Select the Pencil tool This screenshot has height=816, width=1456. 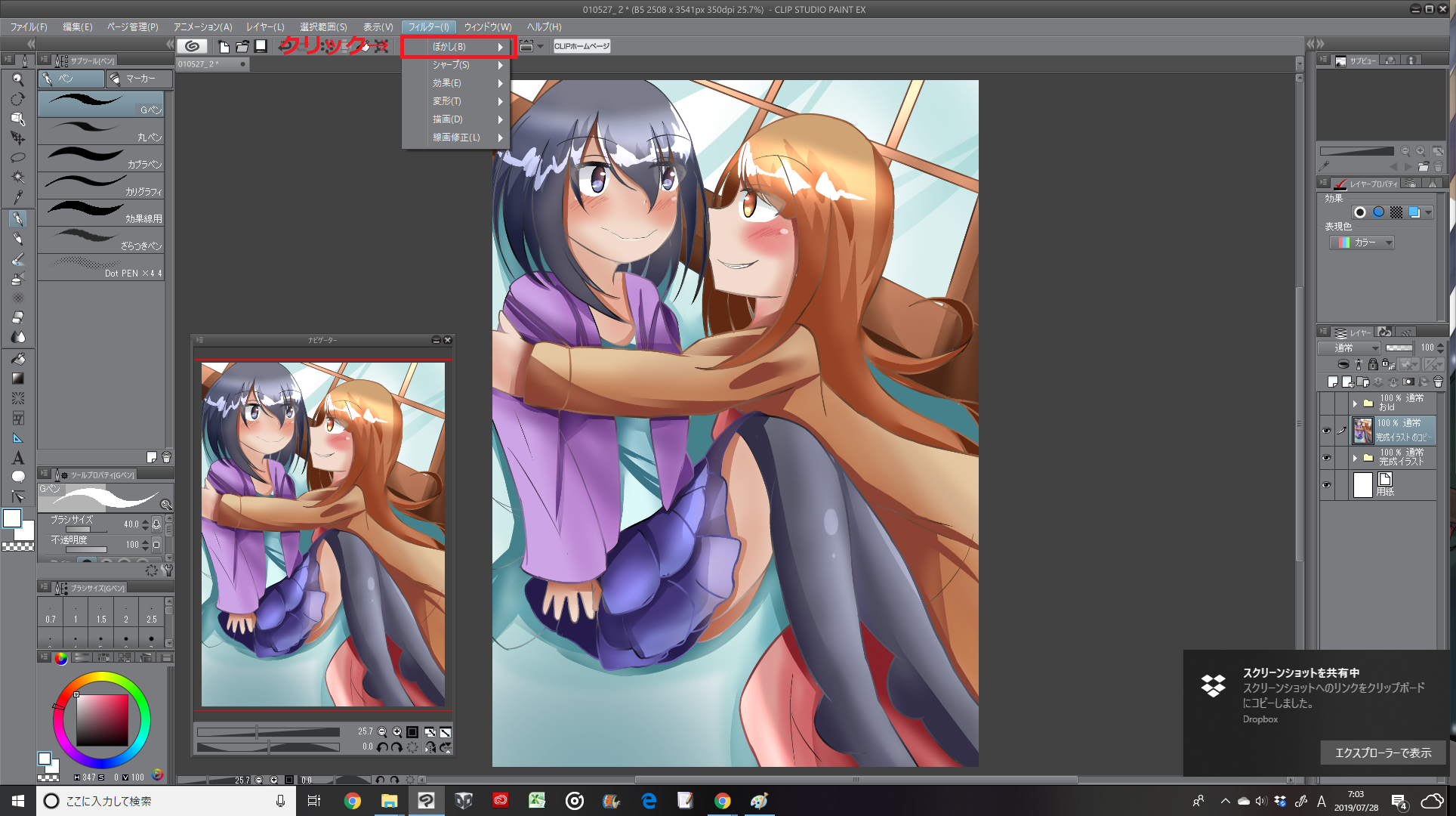18,239
